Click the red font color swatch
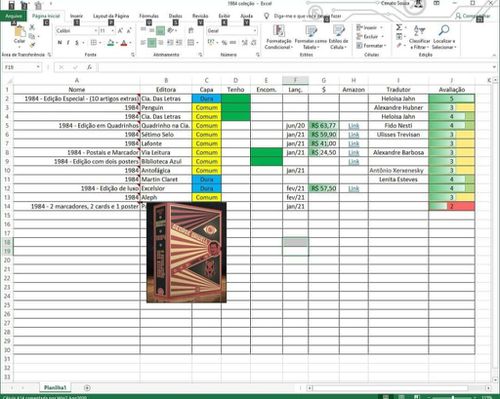The height and width of the screenshot is (399, 500). 124,43
